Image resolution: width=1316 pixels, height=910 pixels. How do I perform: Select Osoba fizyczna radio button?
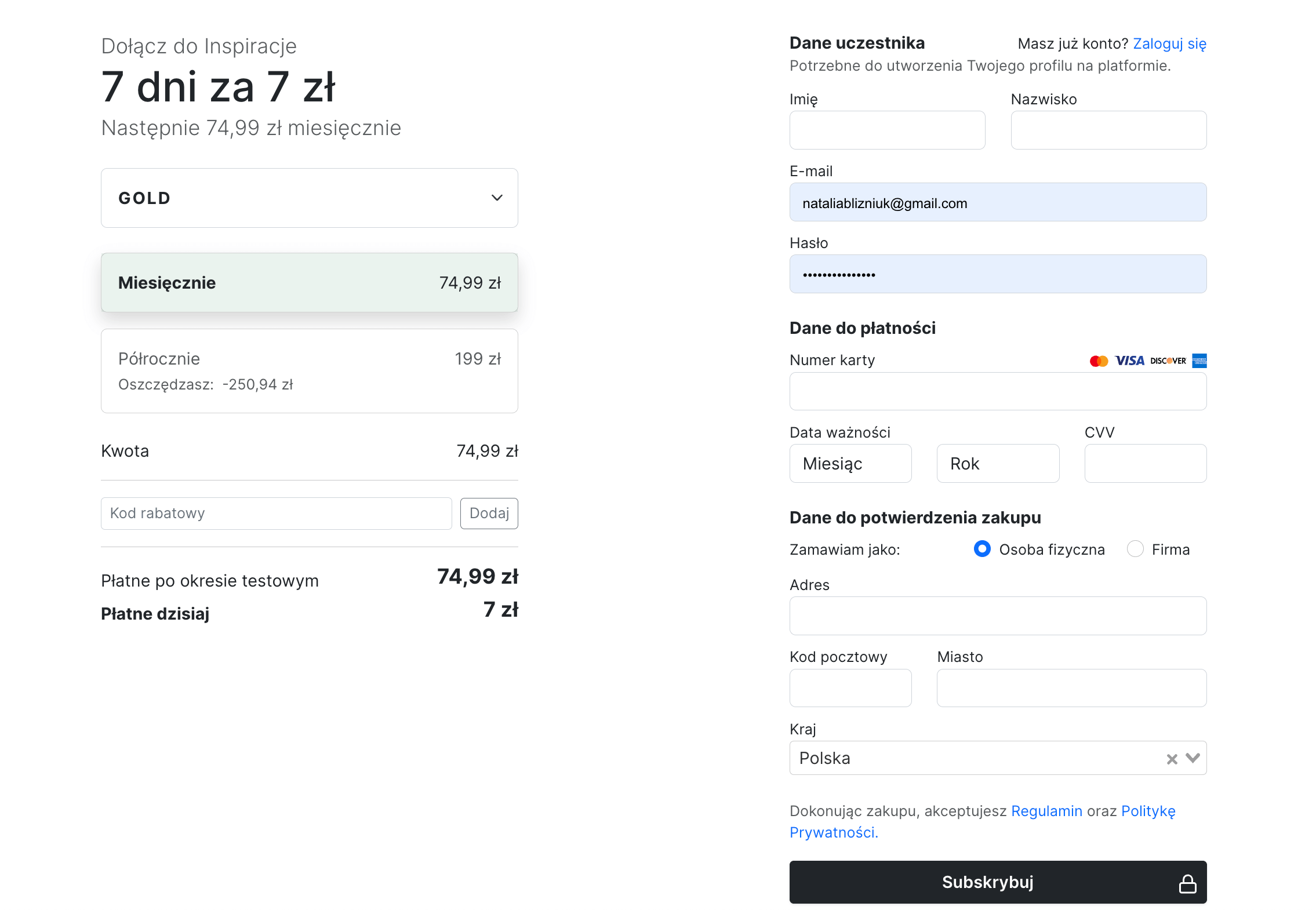click(982, 548)
